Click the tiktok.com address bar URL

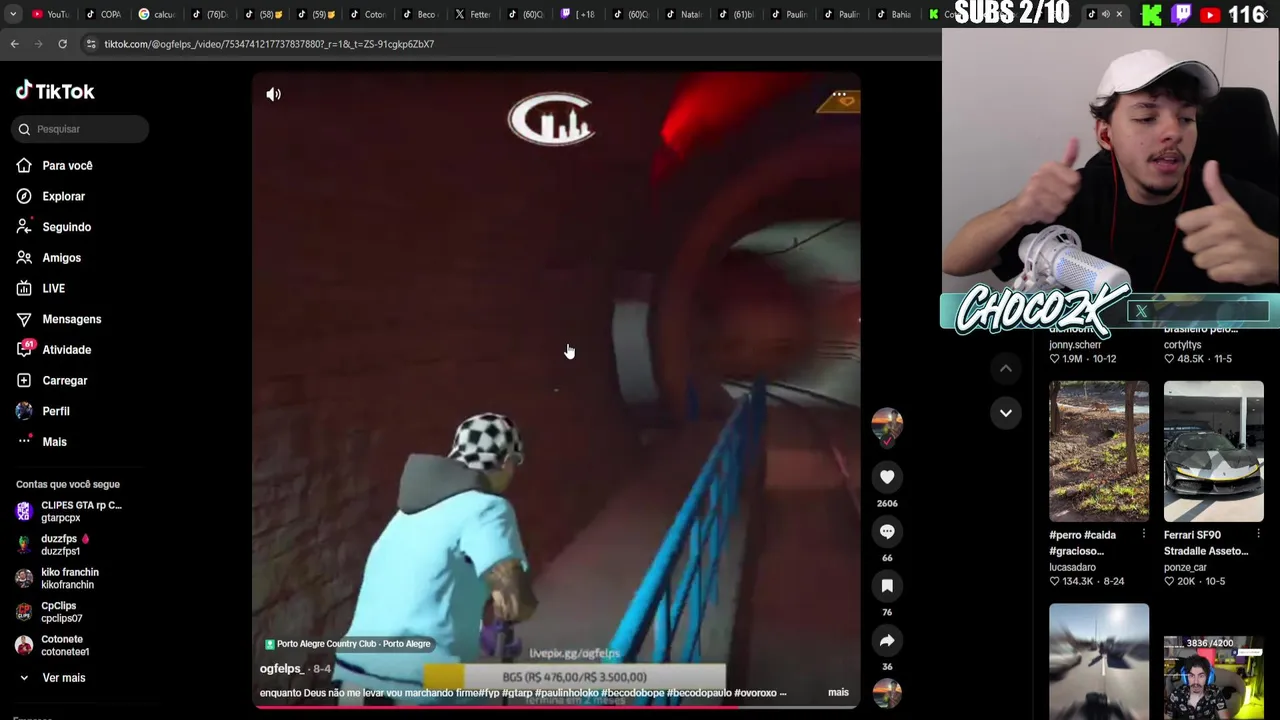pyautogui.click(x=269, y=44)
